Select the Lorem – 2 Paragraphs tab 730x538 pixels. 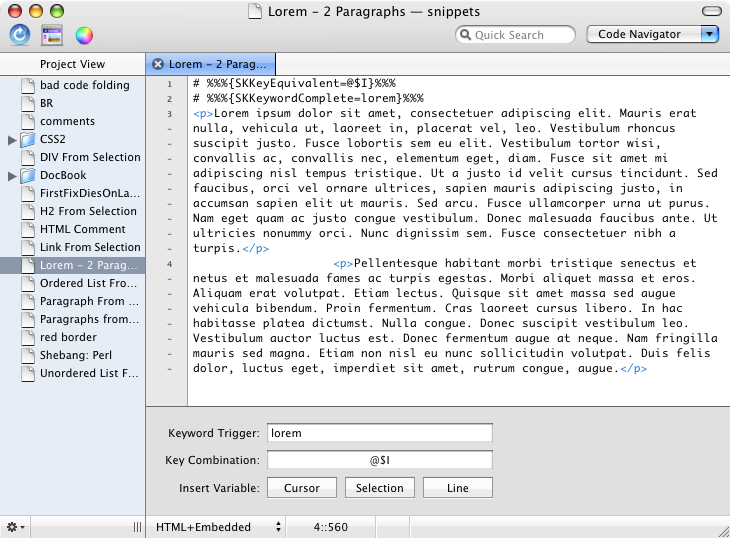tap(217, 64)
